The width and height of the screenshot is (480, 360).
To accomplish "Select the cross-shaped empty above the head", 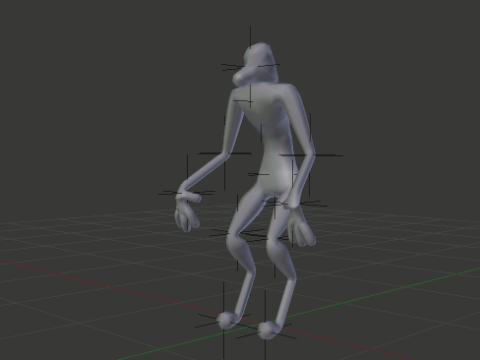I will pyautogui.click(x=251, y=67).
